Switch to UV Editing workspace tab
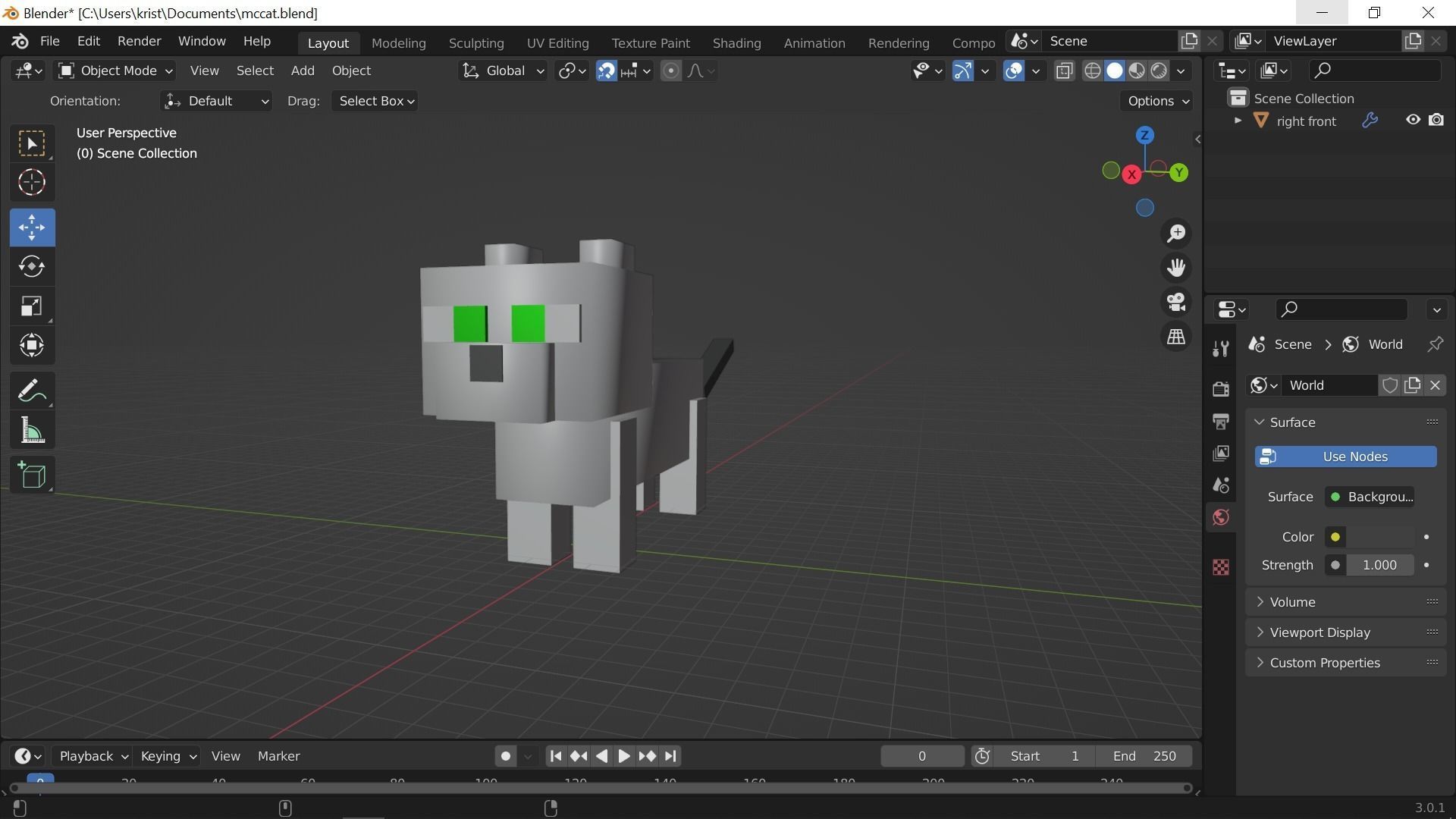The image size is (1456, 819). pos(557,43)
